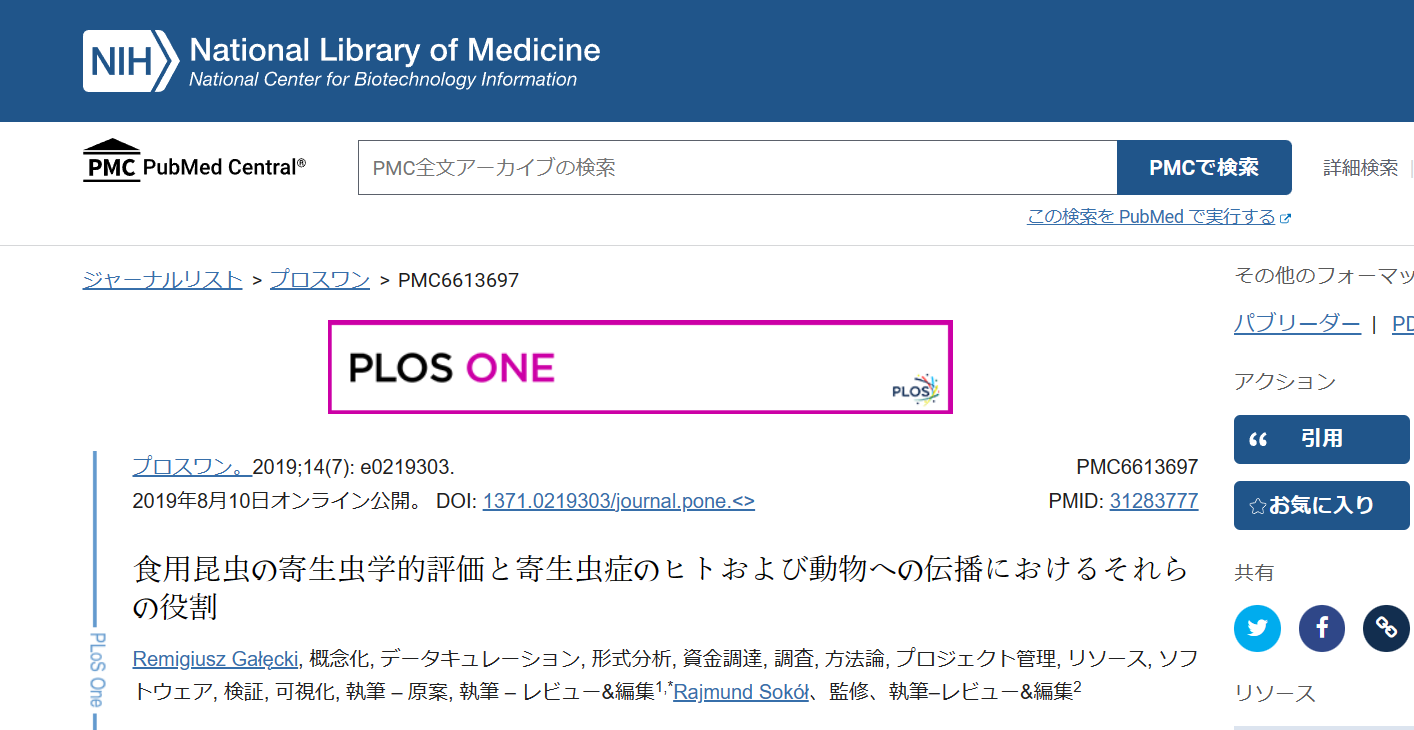
Task: Click in the PMC full-text search field
Action: (x=737, y=168)
